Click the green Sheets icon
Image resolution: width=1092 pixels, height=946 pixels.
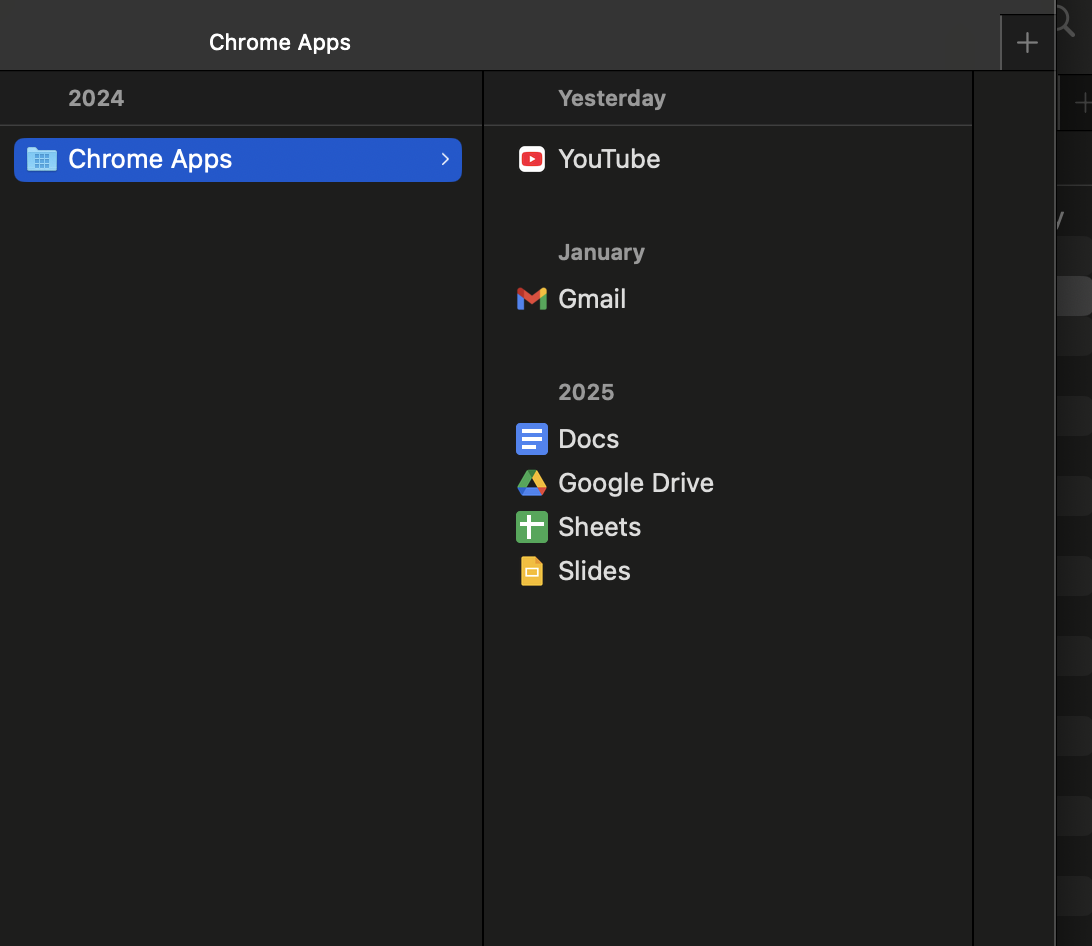point(532,527)
